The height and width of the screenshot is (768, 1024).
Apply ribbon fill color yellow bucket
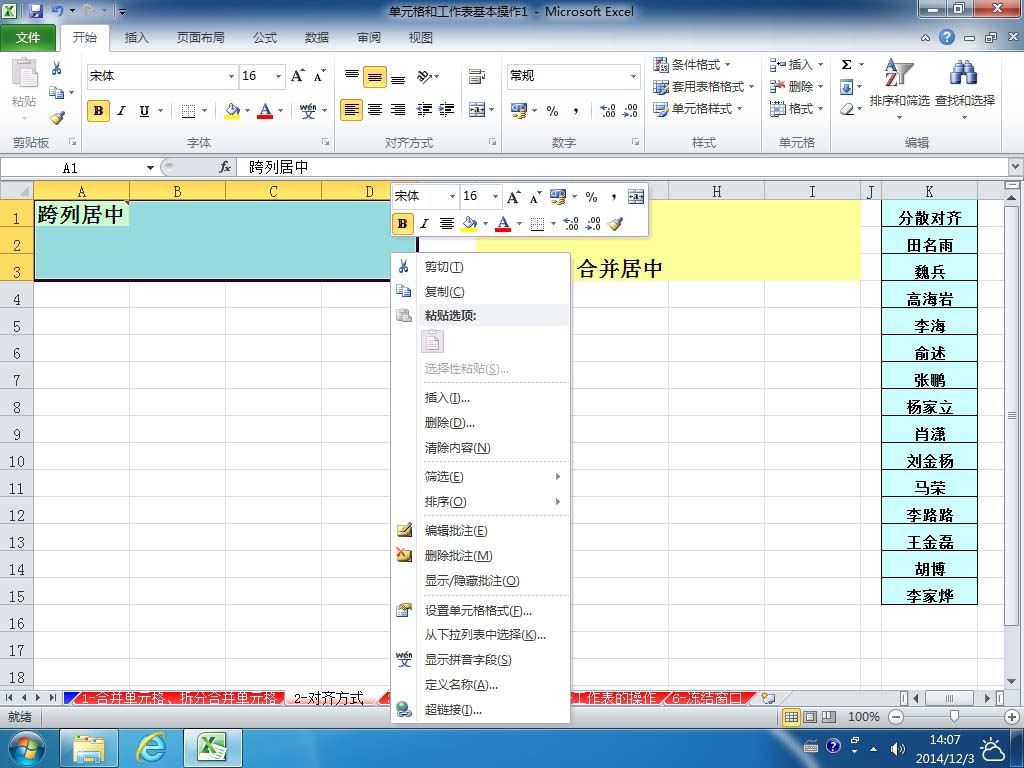click(x=232, y=111)
